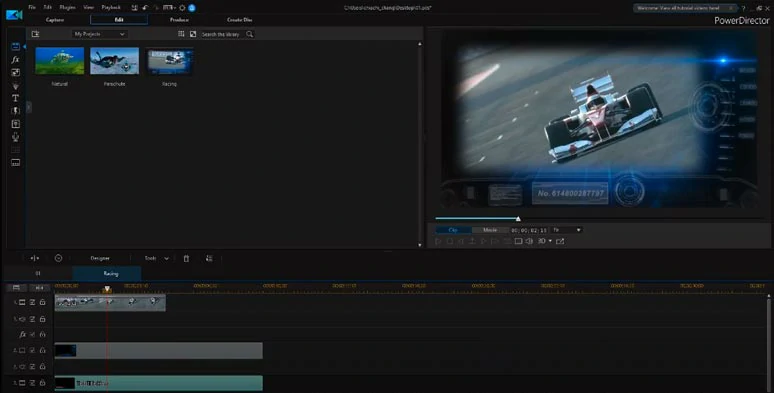Toggle lock on audio track 1

click(42, 319)
